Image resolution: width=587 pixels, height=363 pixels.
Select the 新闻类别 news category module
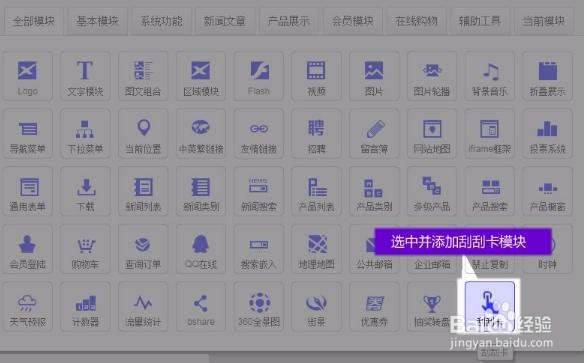click(201, 192)
